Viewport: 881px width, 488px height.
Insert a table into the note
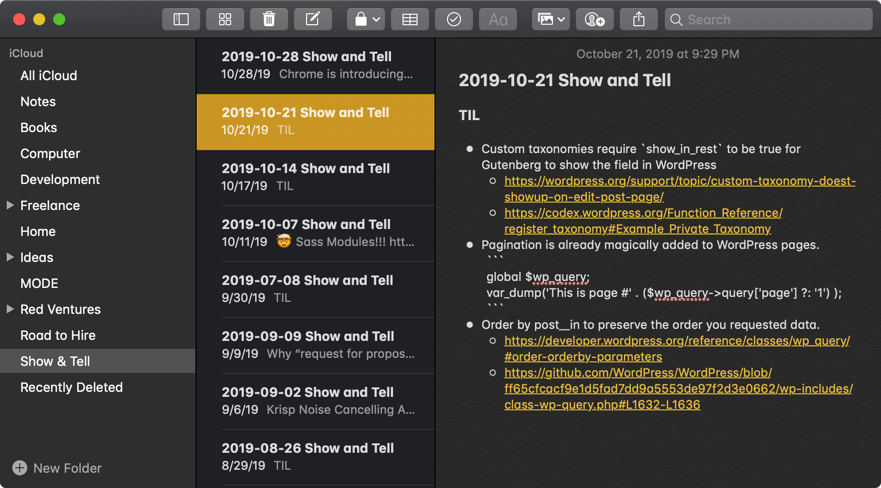(410, 20)
